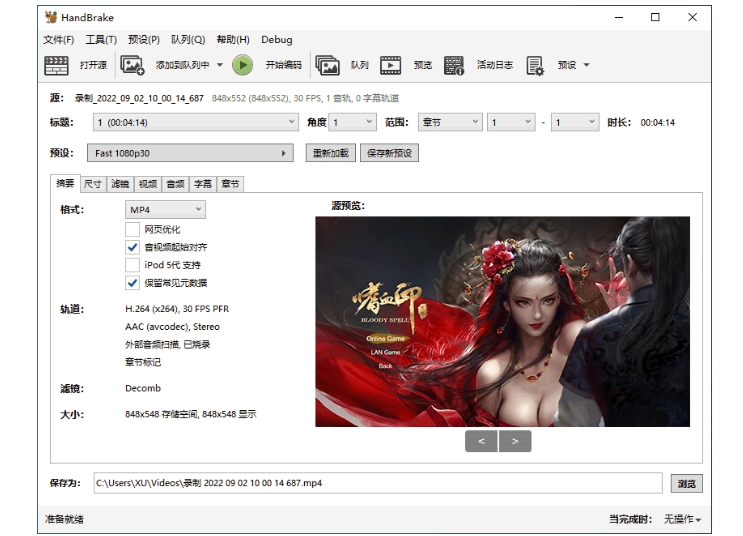
Task: Switch to the 章节 tab
Action: point(230,184)
